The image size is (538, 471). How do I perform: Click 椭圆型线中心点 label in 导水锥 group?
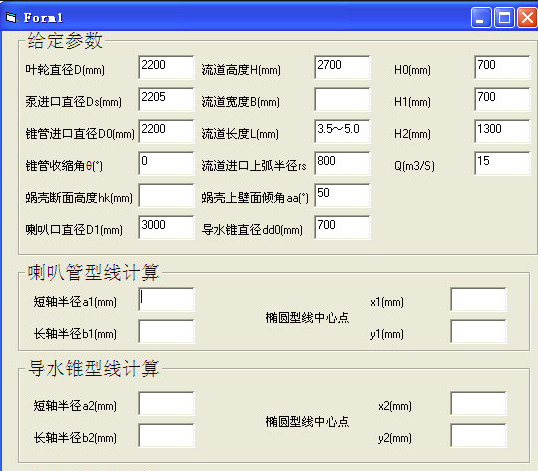coord(307,422)
